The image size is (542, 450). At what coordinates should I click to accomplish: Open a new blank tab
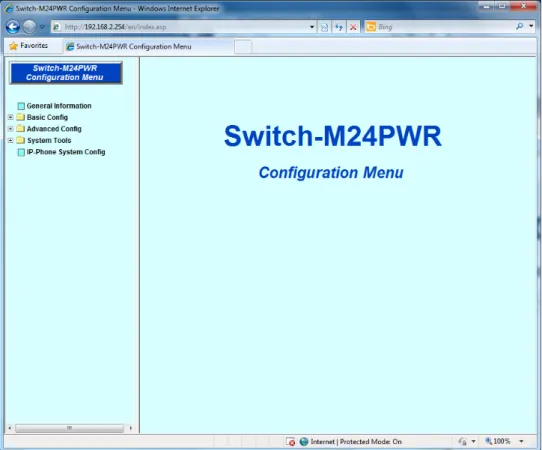tap(243, 47)
